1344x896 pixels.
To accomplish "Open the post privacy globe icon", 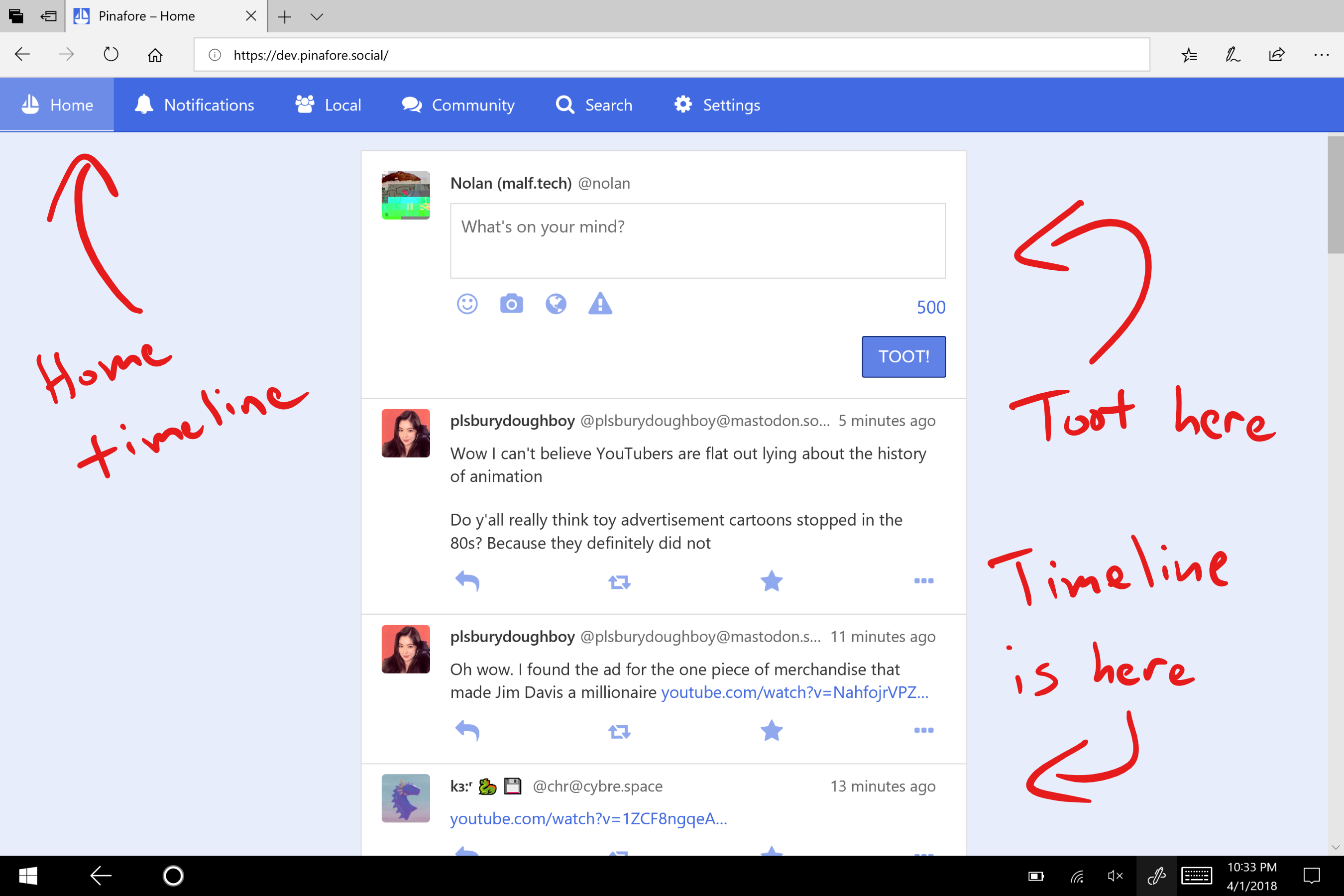I will coord(556,304).
